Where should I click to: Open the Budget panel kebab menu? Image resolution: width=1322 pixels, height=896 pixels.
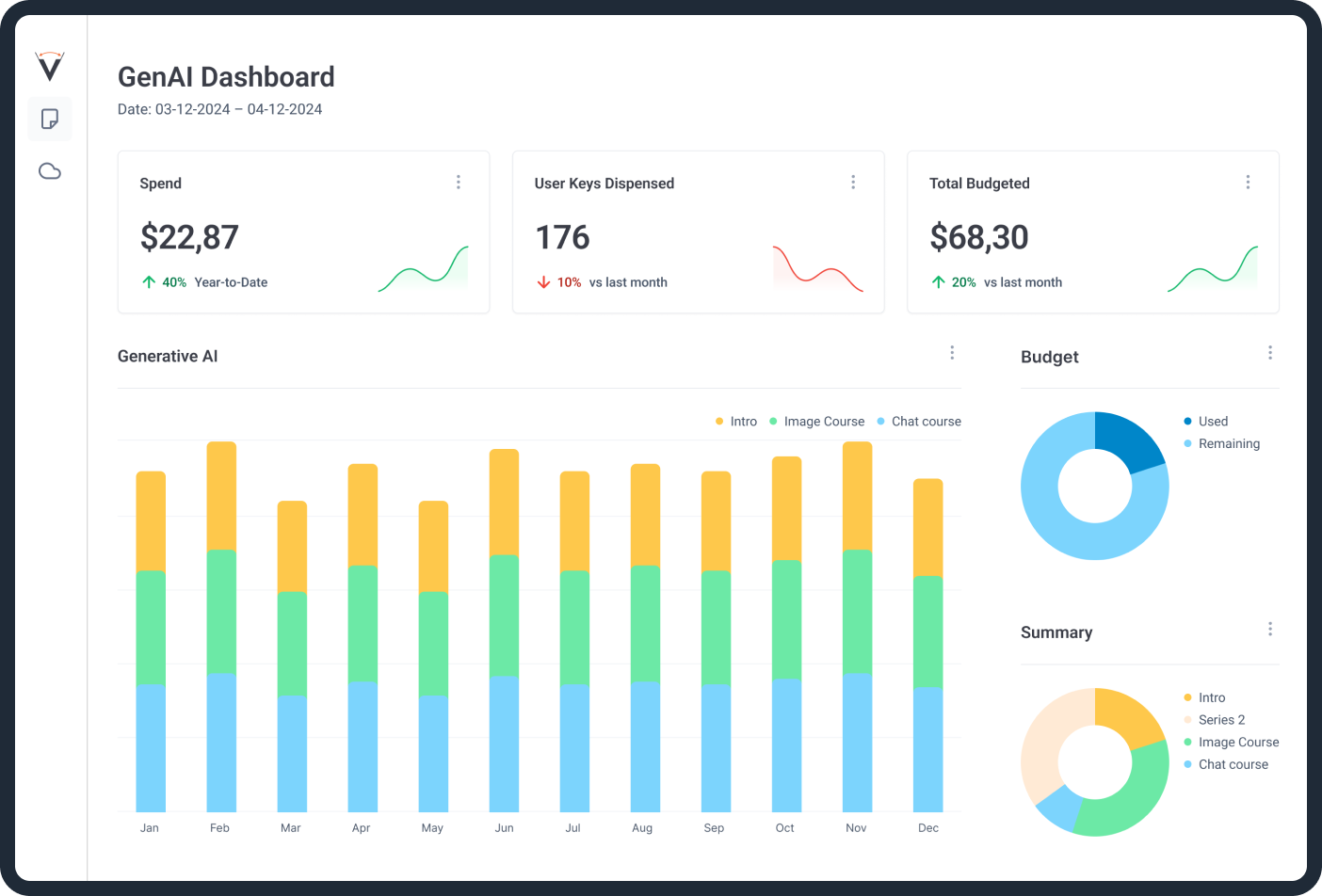(x=1269, y=353)
